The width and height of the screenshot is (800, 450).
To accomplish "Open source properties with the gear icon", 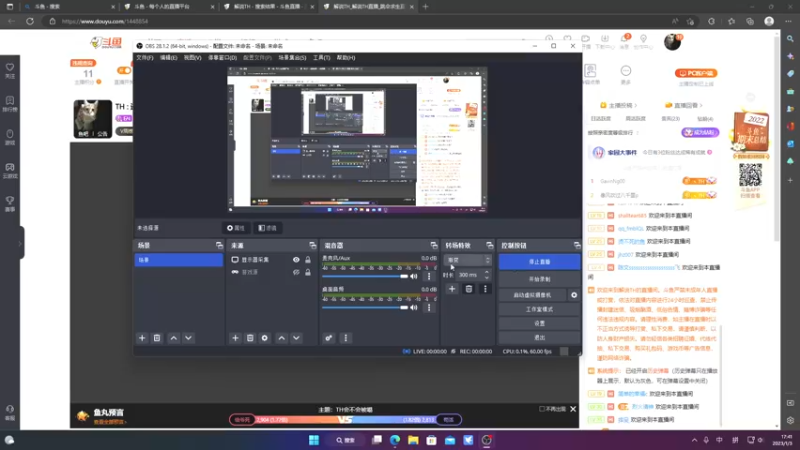I will point(264,338).
